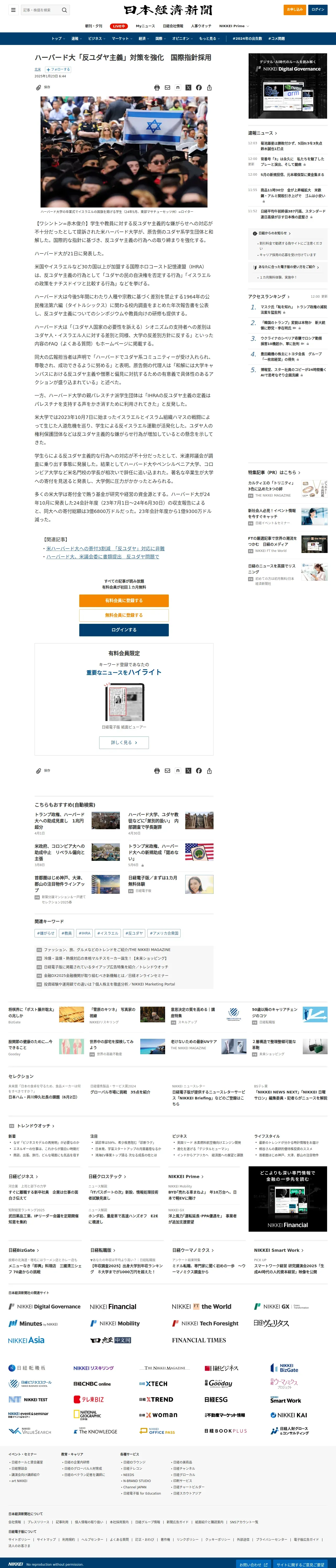Click the NIKKEI Digital Governance banner ad

click(x=288, y=86)
